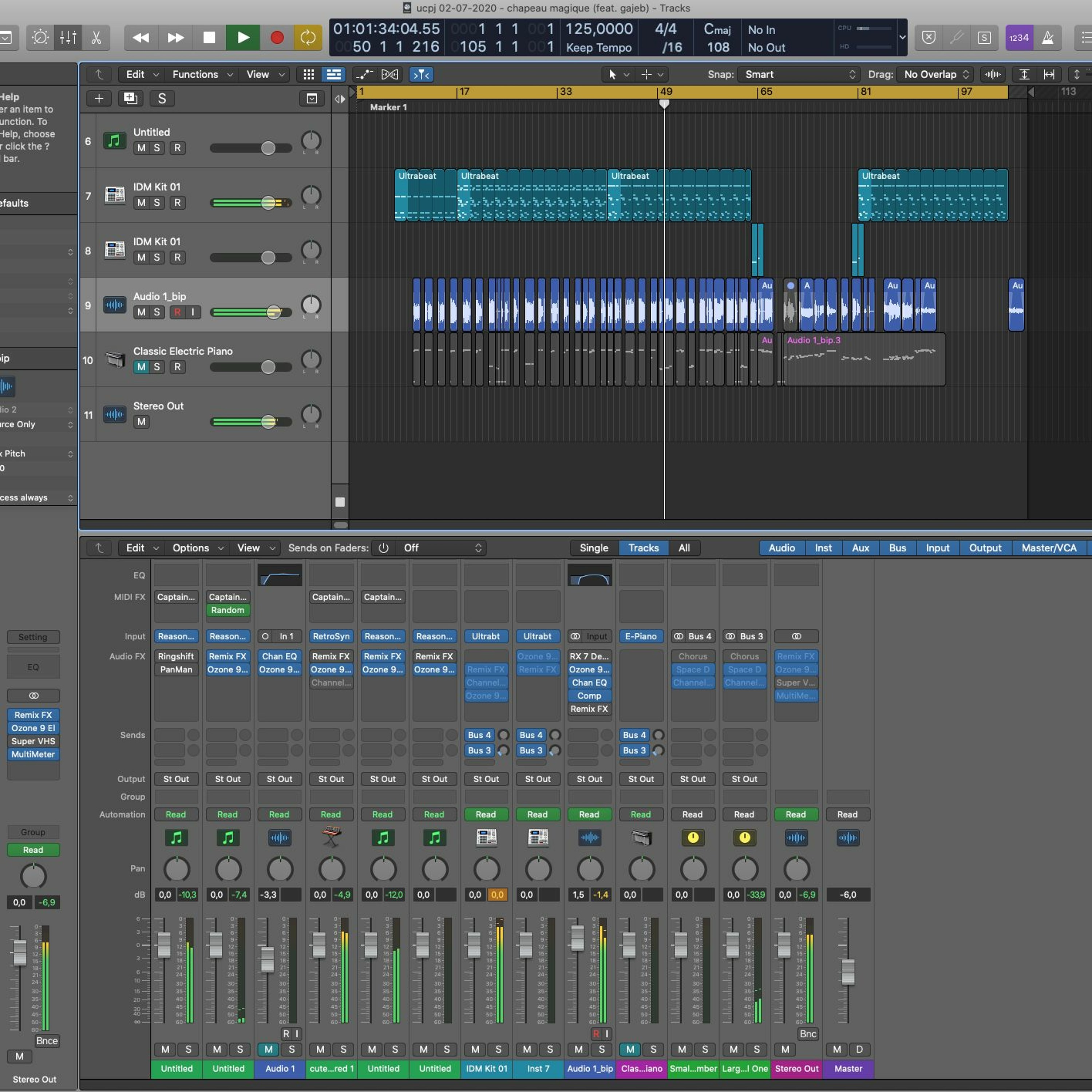Enable the metronome click icon
This screenshot has width=1092, height=1092.
coord(1047,38)
